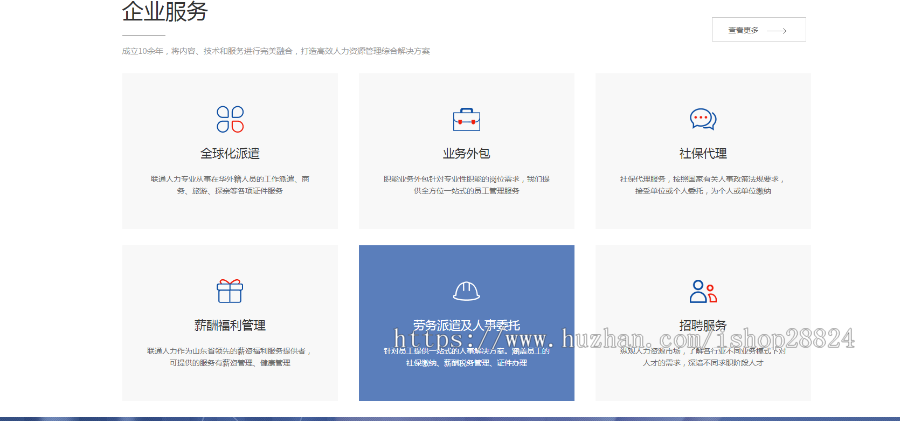Click the arrow inside the 查看更多 button
This screenshot has height=421, width=900.
(785, 31)
